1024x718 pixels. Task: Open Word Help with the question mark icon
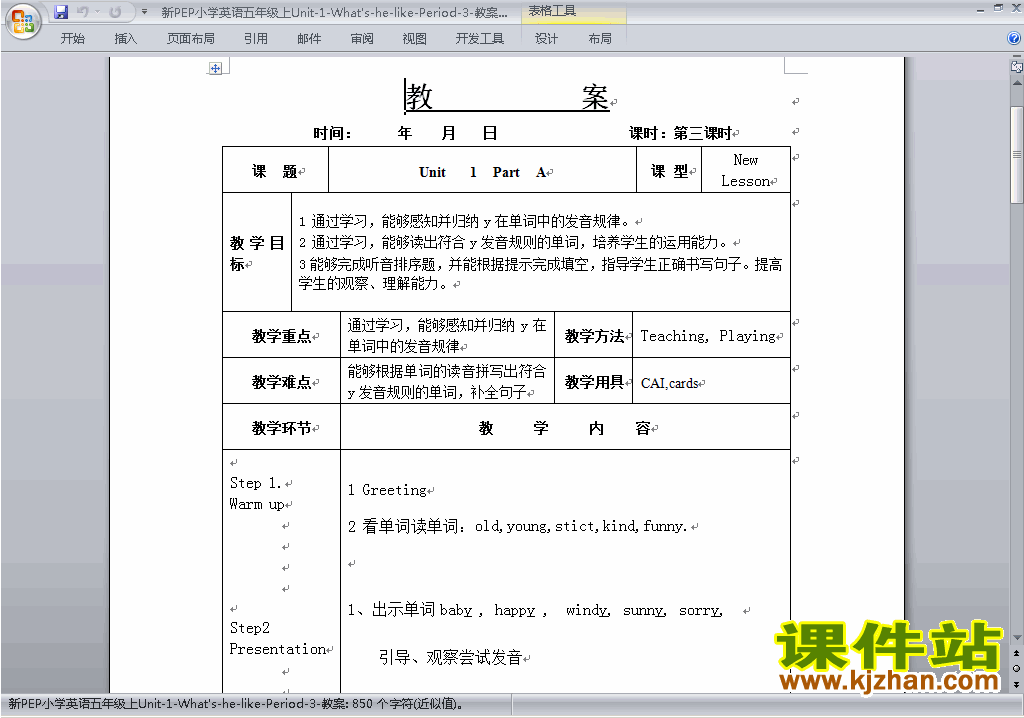[x=1014, y=39]
